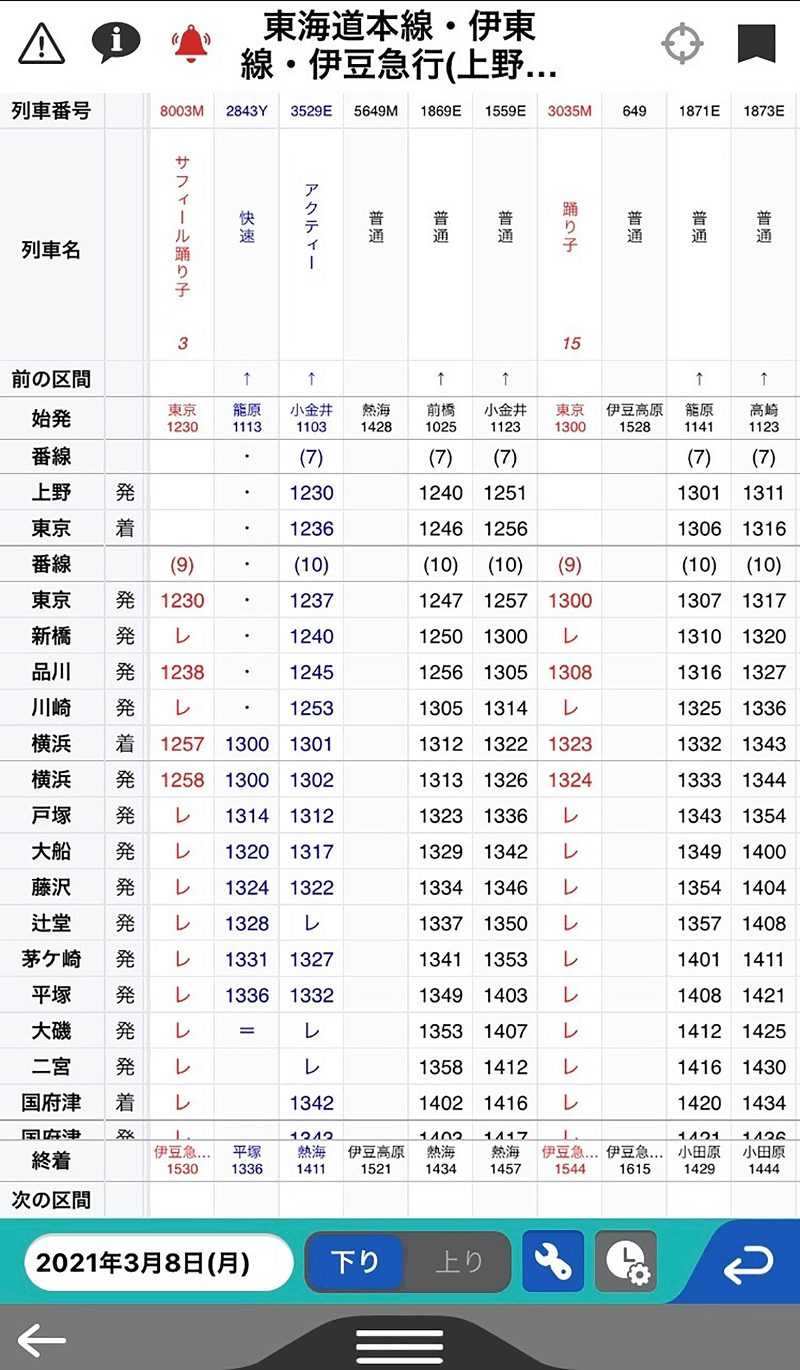Tap the 大磯 station row label
Screen dimensions: 800x1370
(51, 1031)
